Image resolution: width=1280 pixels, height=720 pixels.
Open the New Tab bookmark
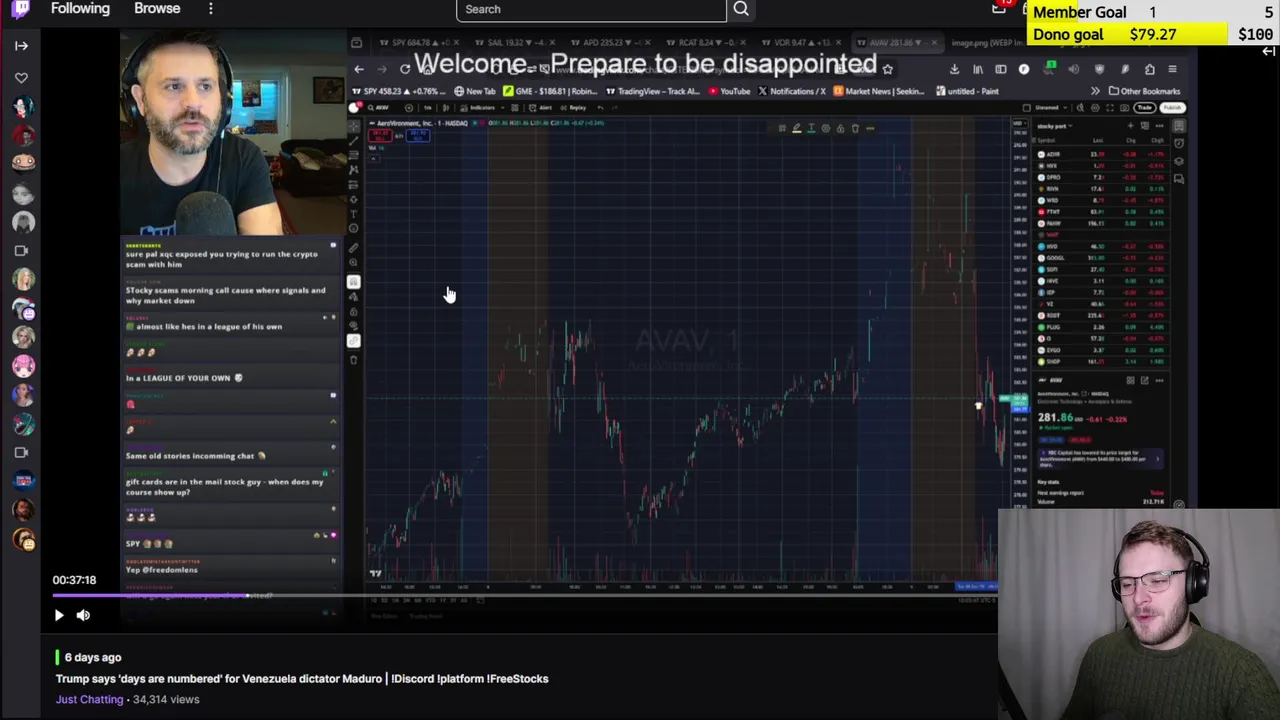coord(476,91)
